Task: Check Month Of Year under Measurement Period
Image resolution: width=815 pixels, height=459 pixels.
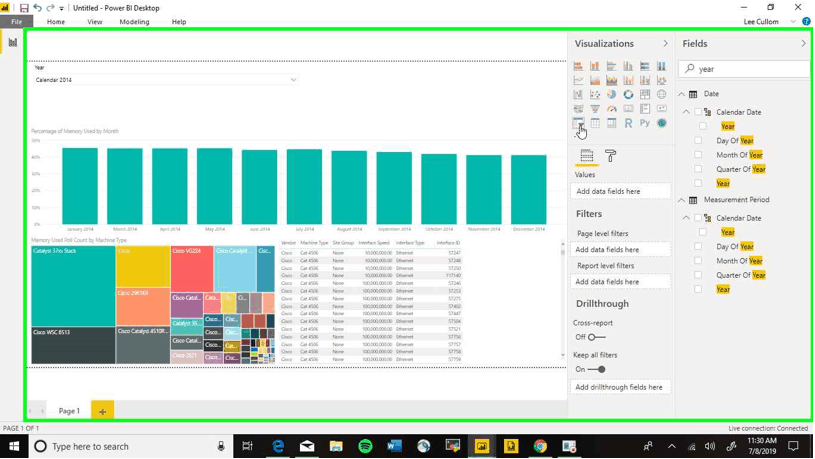Action: 698,260
